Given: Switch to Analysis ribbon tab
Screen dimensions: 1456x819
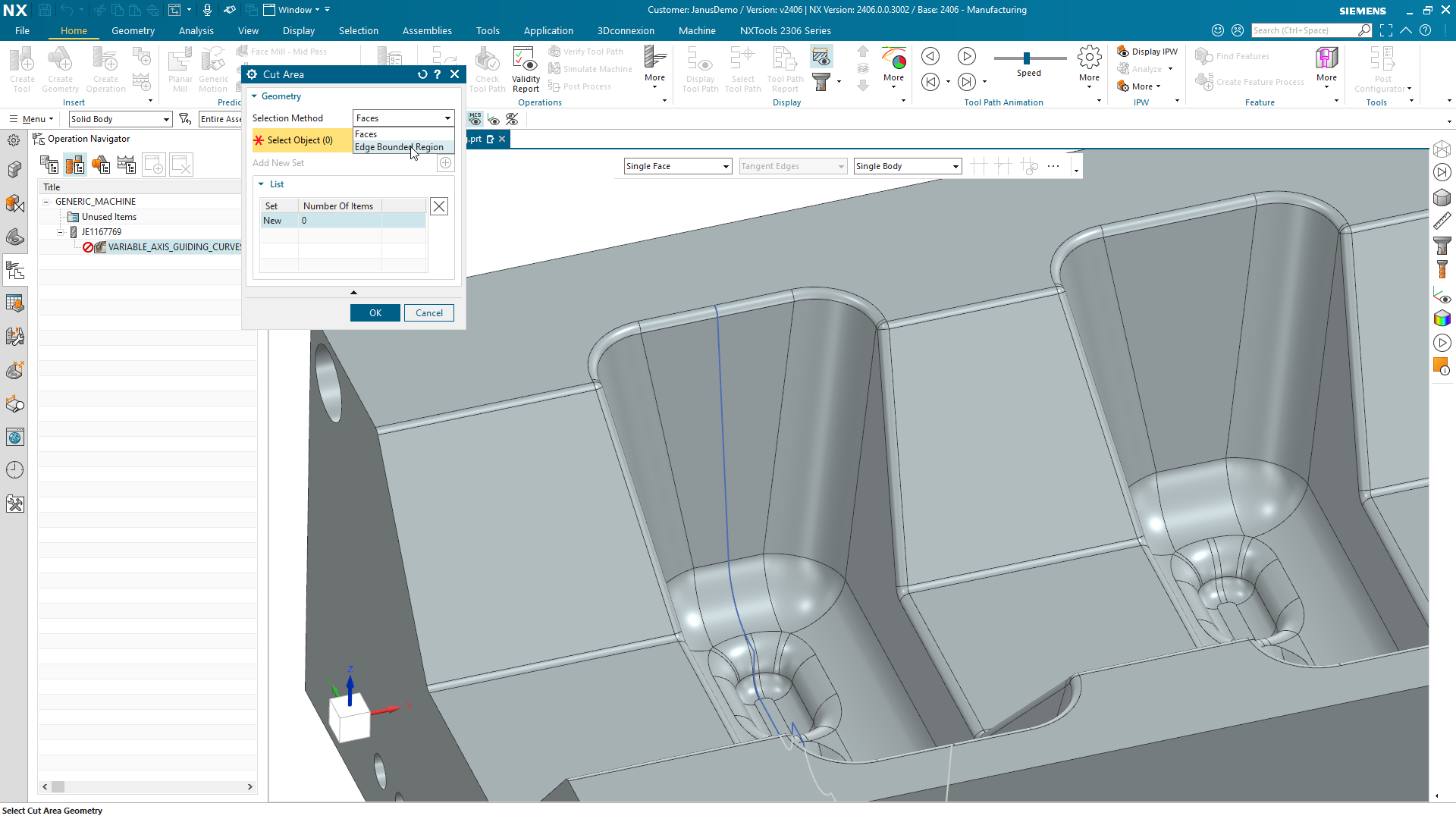Looking at the screenshot, I should (196, 30).
